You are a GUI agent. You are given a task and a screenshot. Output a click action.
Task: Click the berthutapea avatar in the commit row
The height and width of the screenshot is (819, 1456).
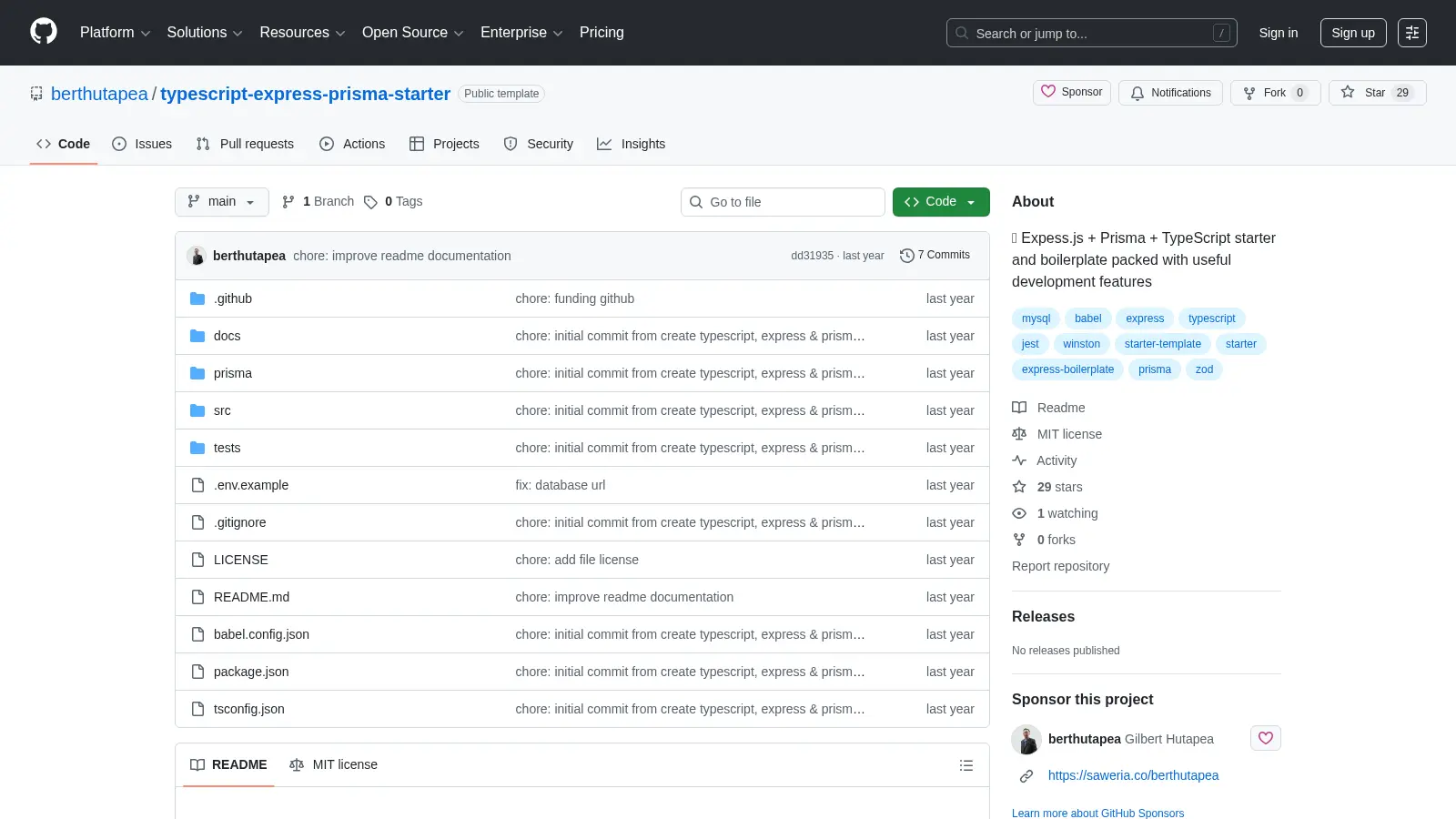pyautogui.click(x=197, y=256)
